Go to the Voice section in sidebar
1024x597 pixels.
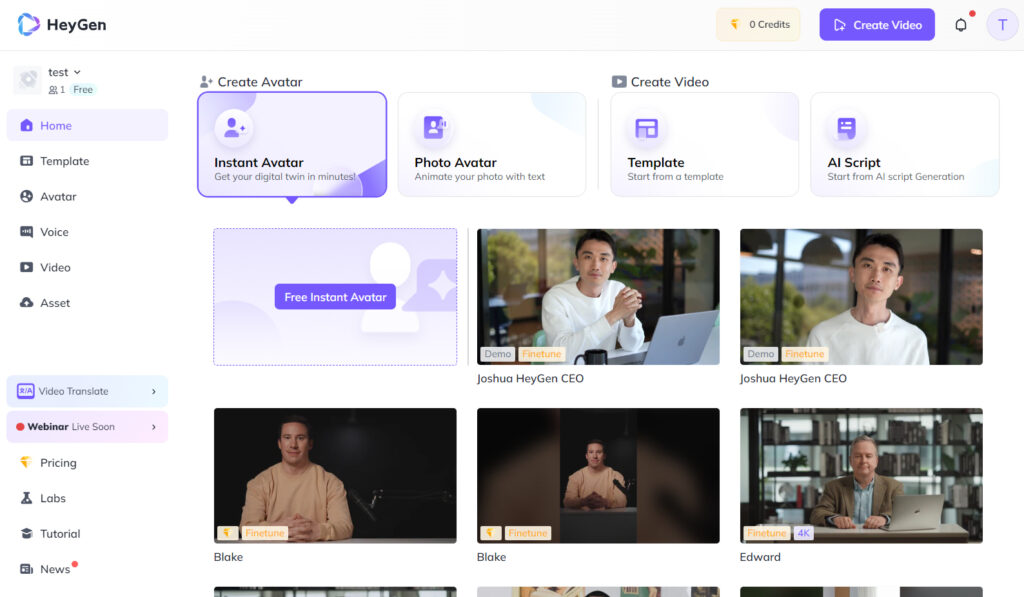54,232
